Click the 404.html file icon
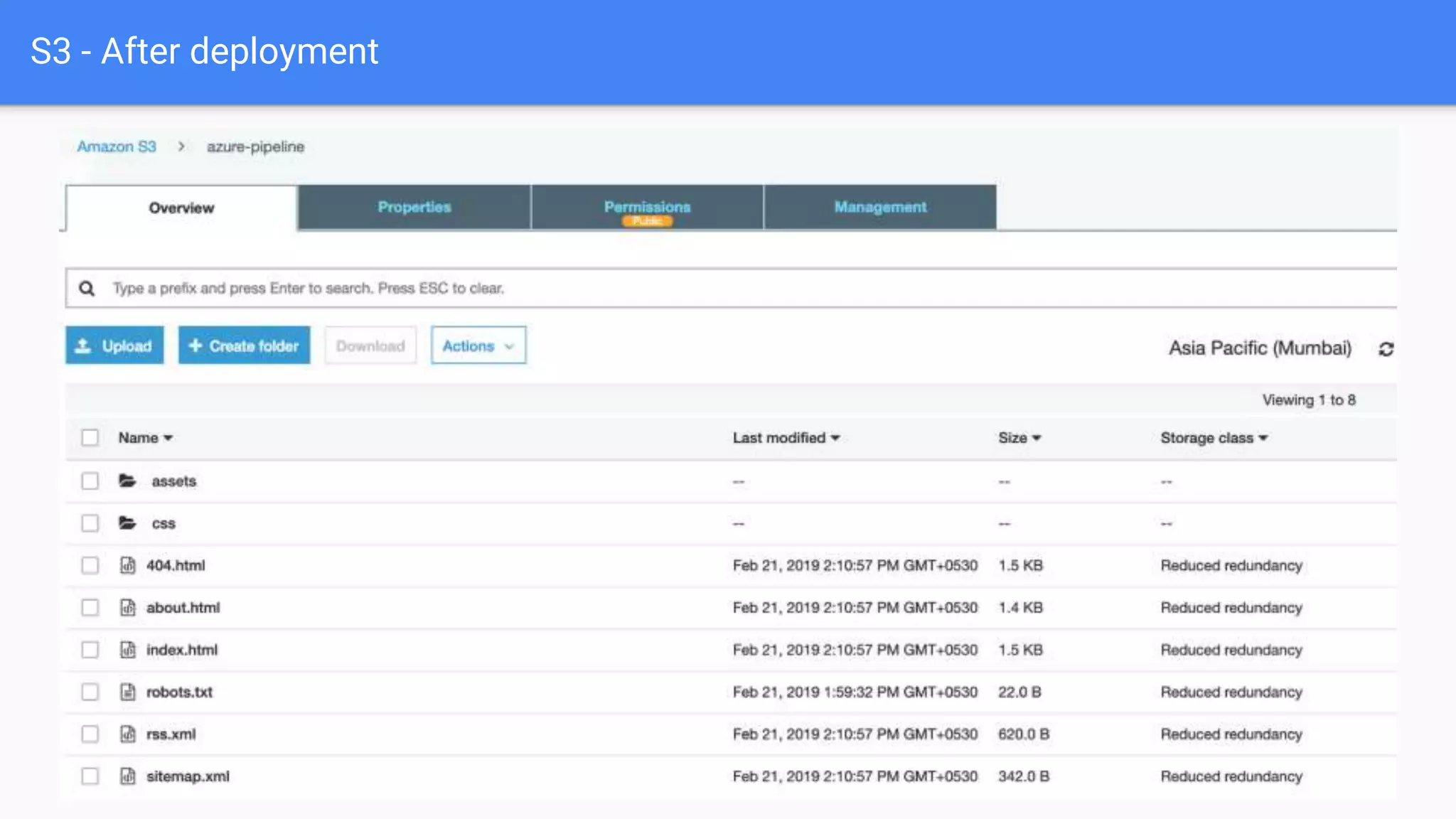Screen dimensions: 1456x819 click(127, 566)
